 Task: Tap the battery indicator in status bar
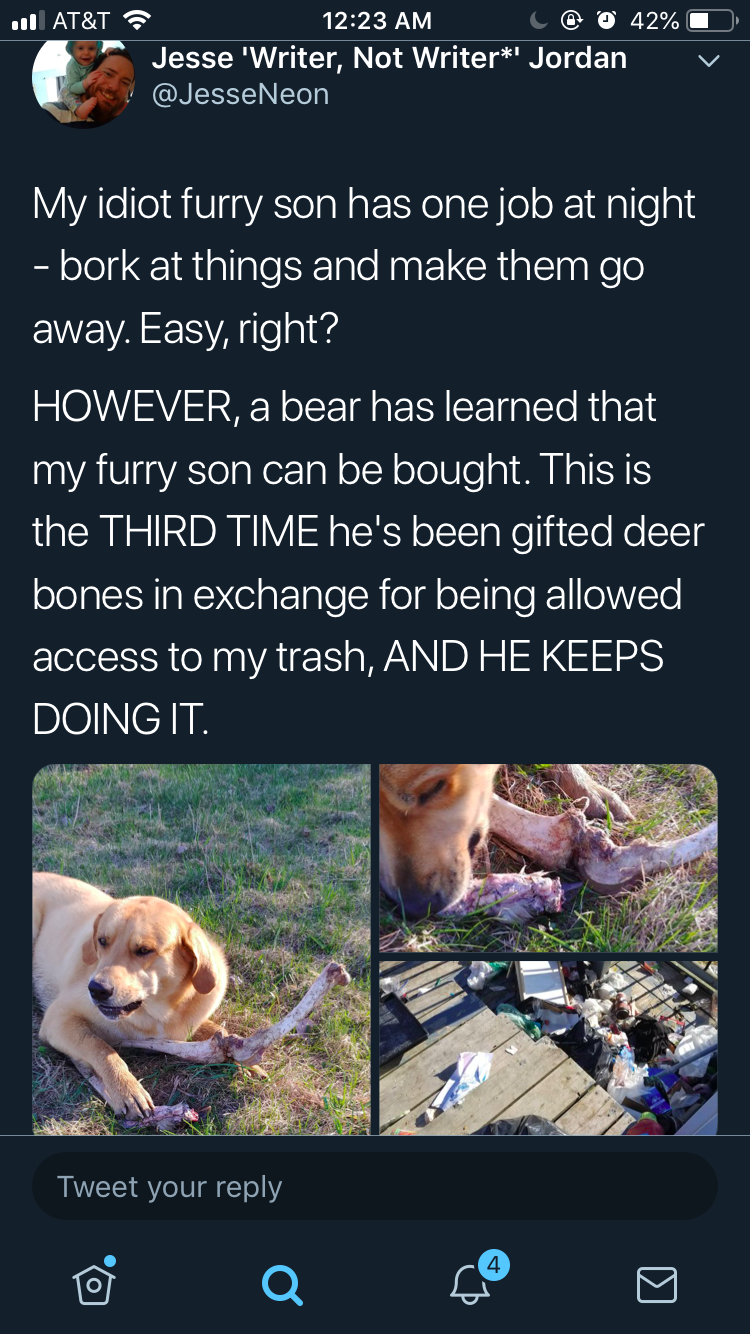[x=713, y=20]
